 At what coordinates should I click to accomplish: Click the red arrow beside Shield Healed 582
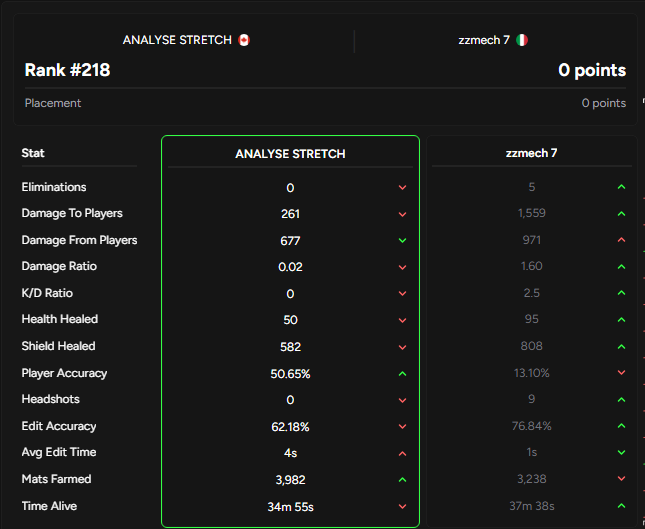point(402,347)
